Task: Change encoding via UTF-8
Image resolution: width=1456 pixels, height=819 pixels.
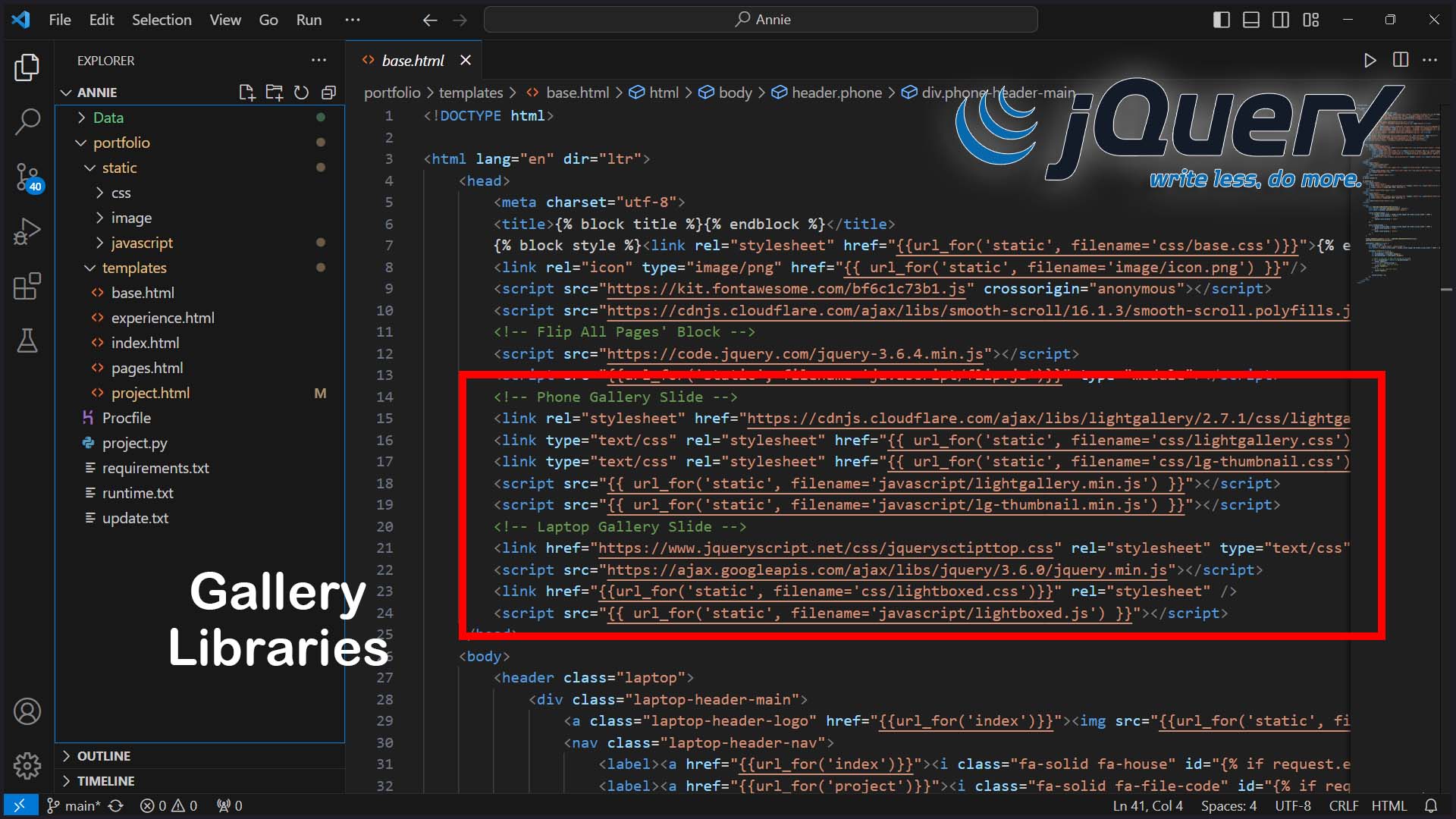Action: coord(1292,805)
